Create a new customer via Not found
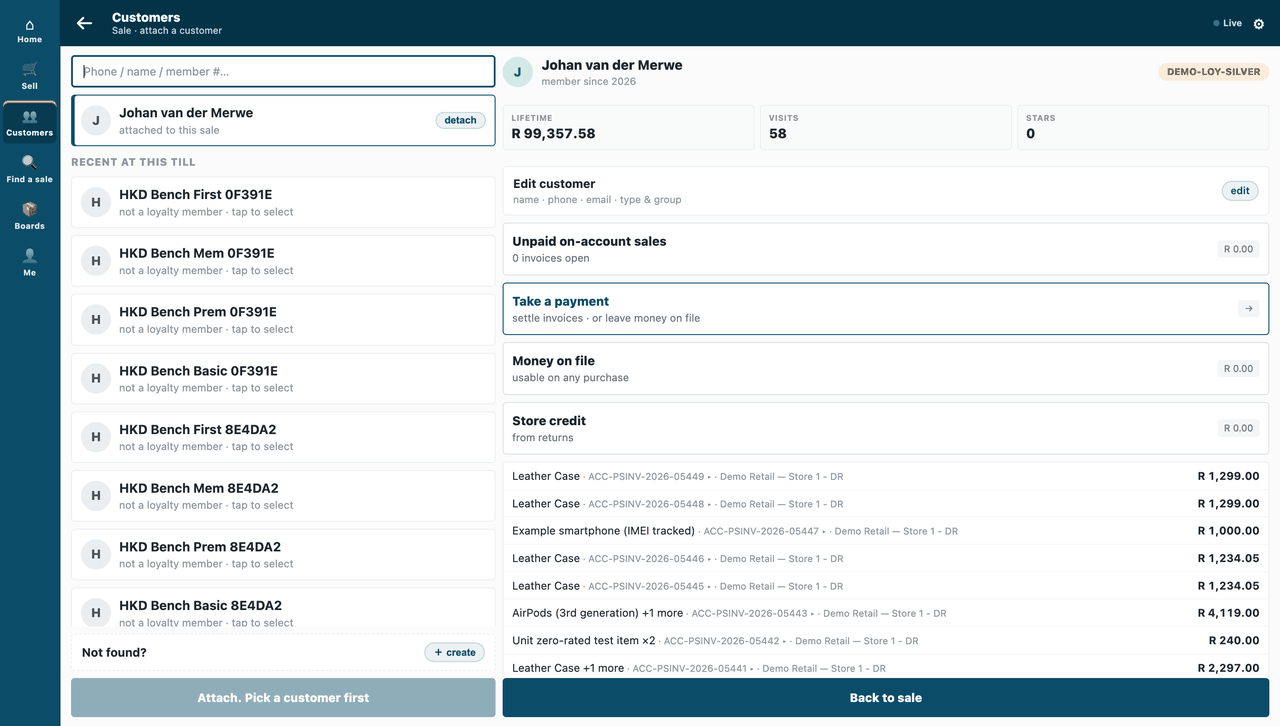 pyautogui.click(x=455, y=652)
